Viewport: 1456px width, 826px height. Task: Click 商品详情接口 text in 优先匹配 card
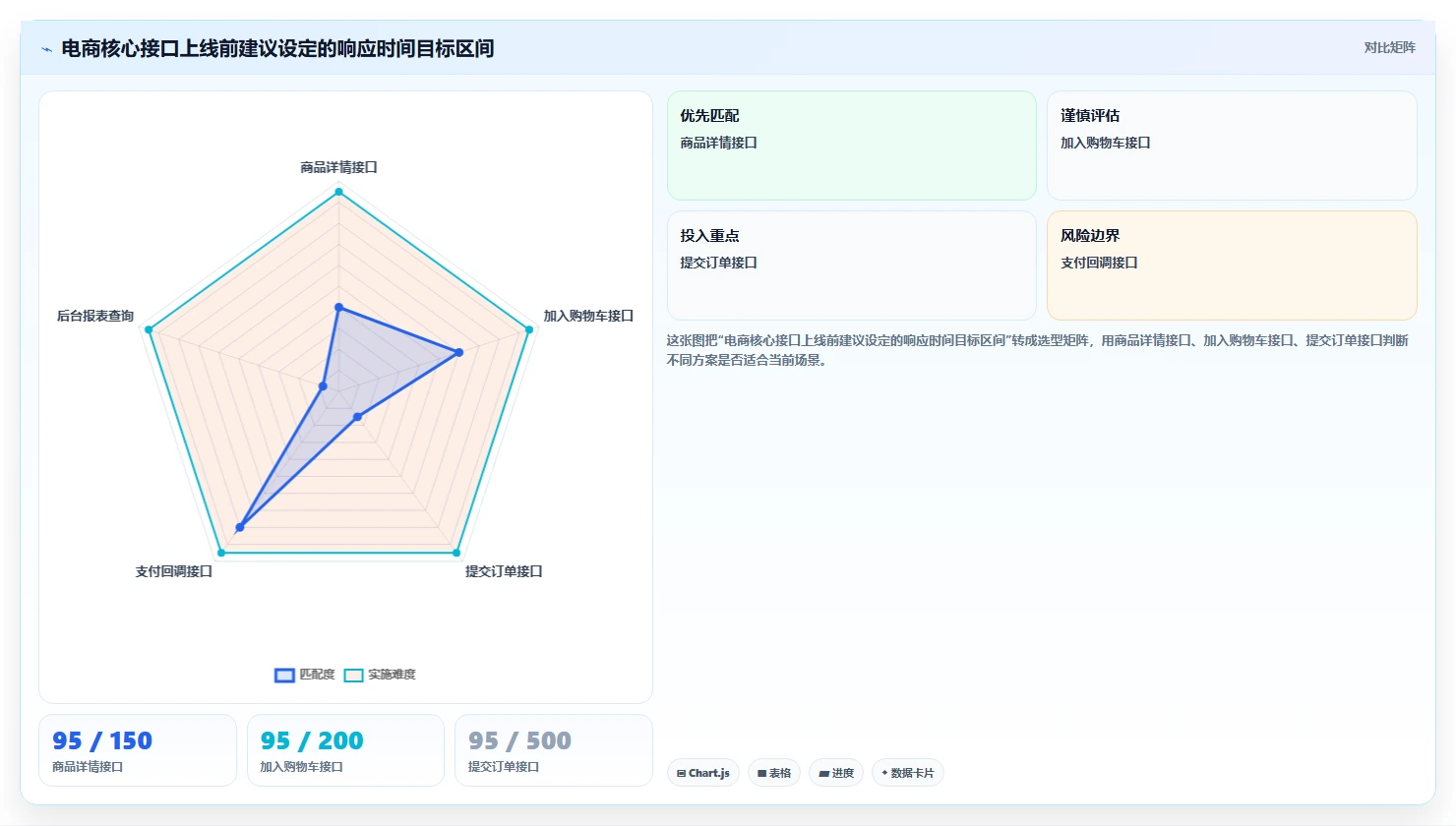point(718,143)
